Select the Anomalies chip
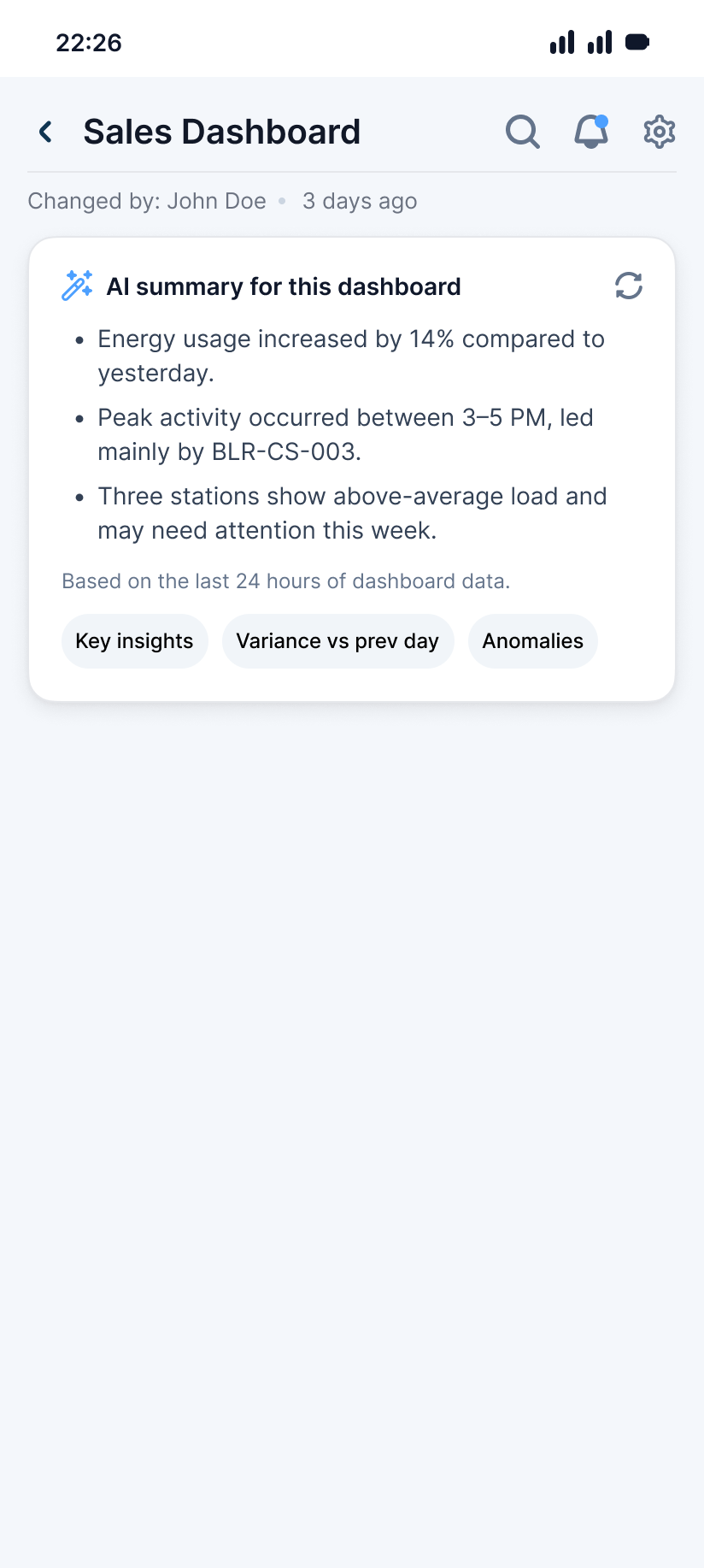 (532, 641)
